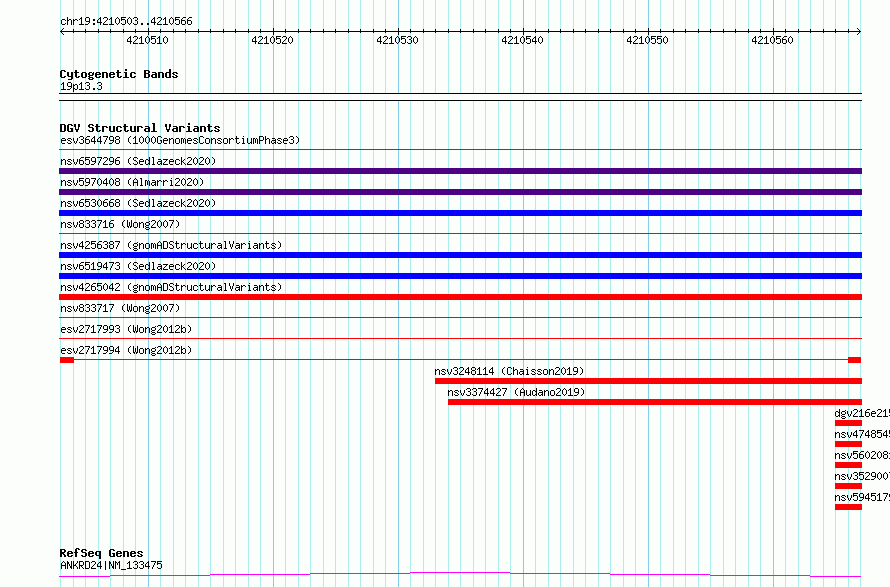
Task: Open the nsv833716 (Wong2007) label
Action: click(x=120, y=224)
